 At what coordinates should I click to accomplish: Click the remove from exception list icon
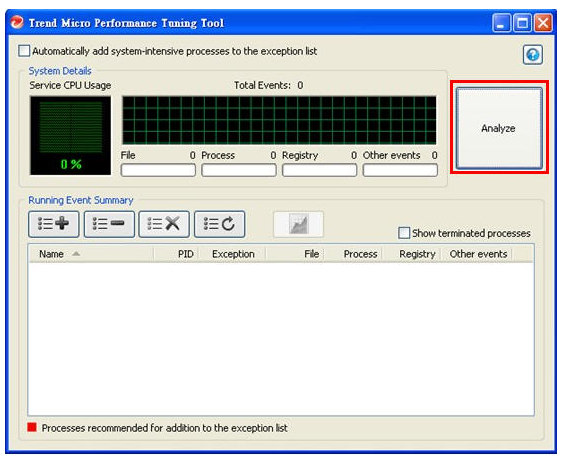coord(109,224)
